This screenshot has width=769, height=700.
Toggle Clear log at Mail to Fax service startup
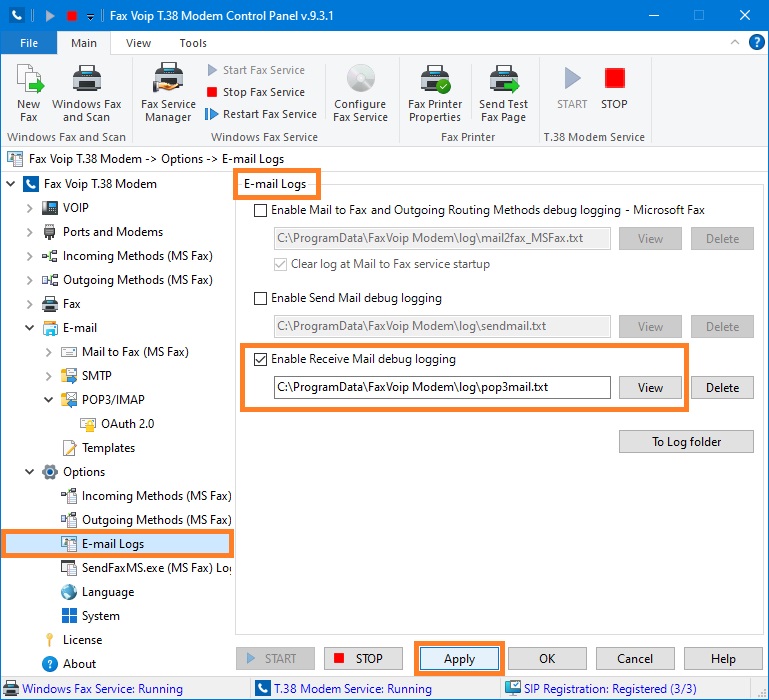[280, 264]
